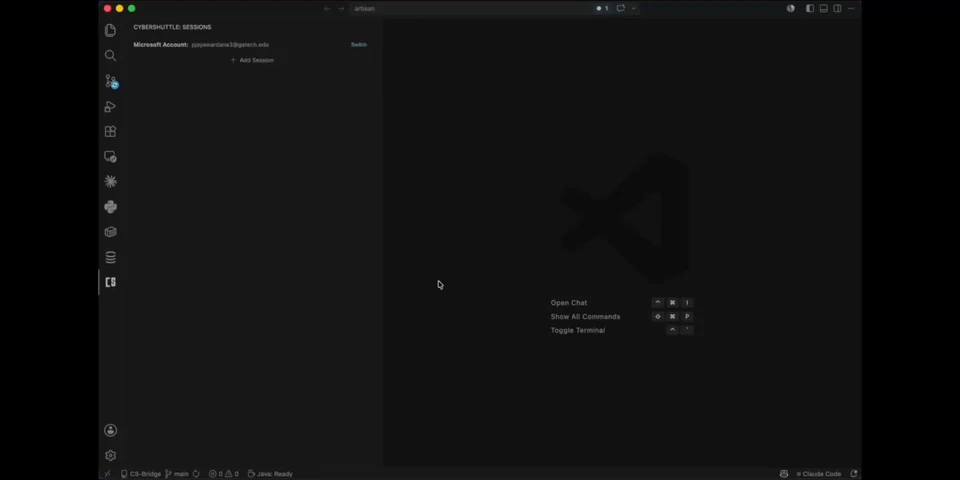960x480 pixels.
Task: Open the customize layout icon
Action: tap(851, 9)
